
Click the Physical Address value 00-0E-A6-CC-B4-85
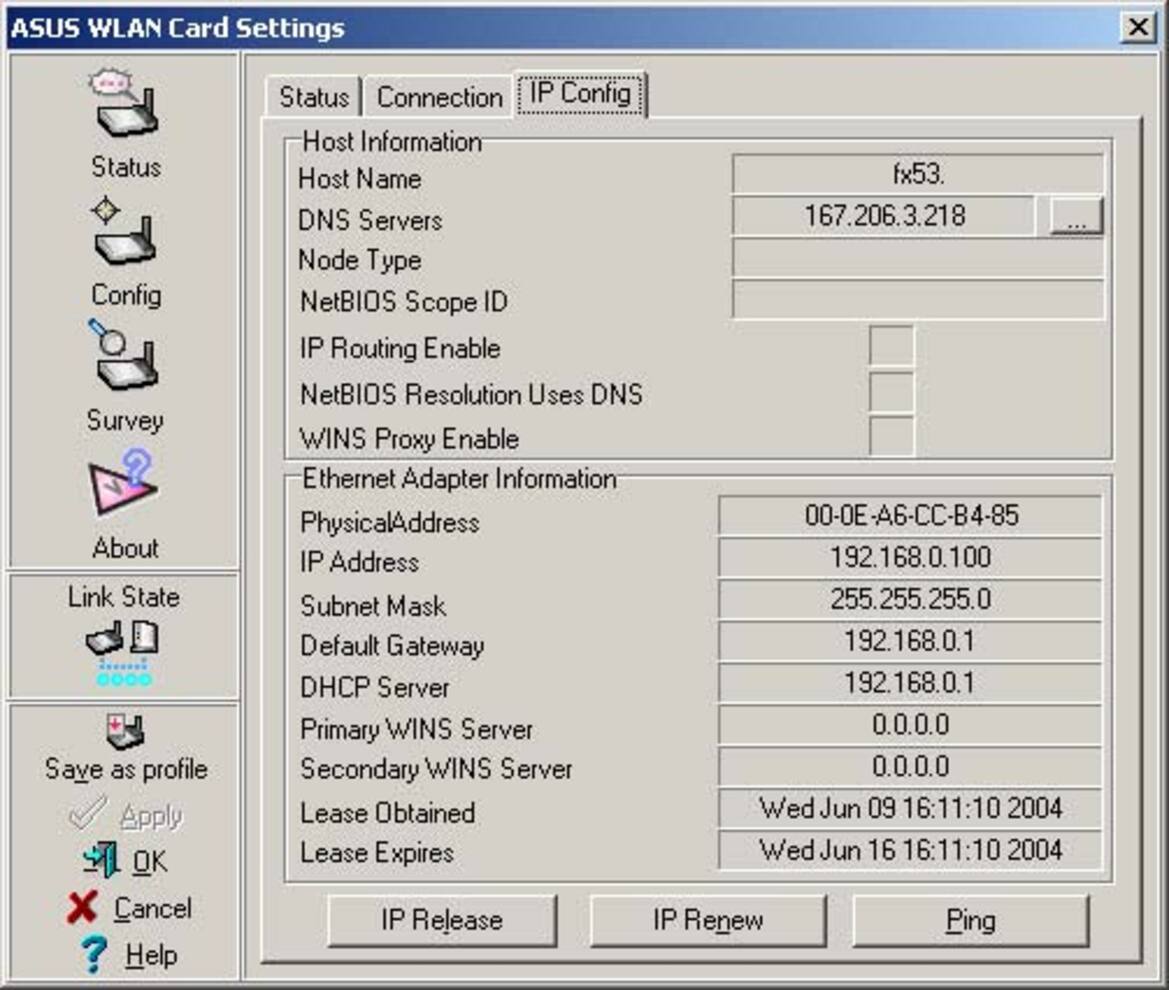pyautogui.click(x=910, y=516)
